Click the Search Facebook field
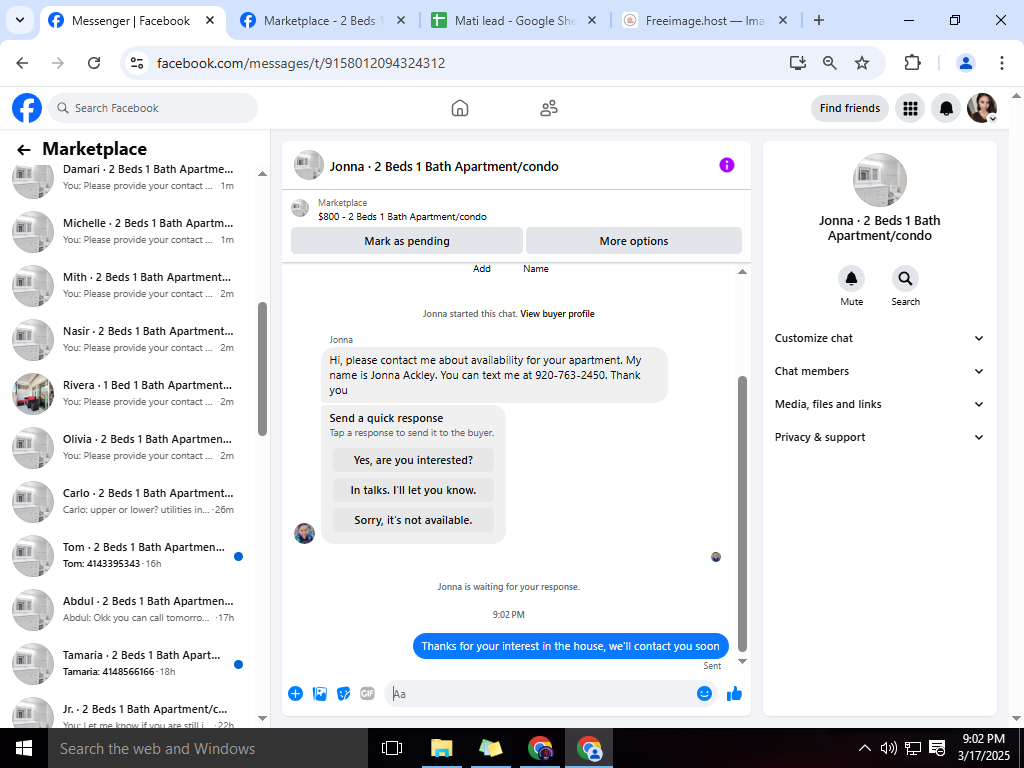1024x768 pixels. tap(153, 108)
